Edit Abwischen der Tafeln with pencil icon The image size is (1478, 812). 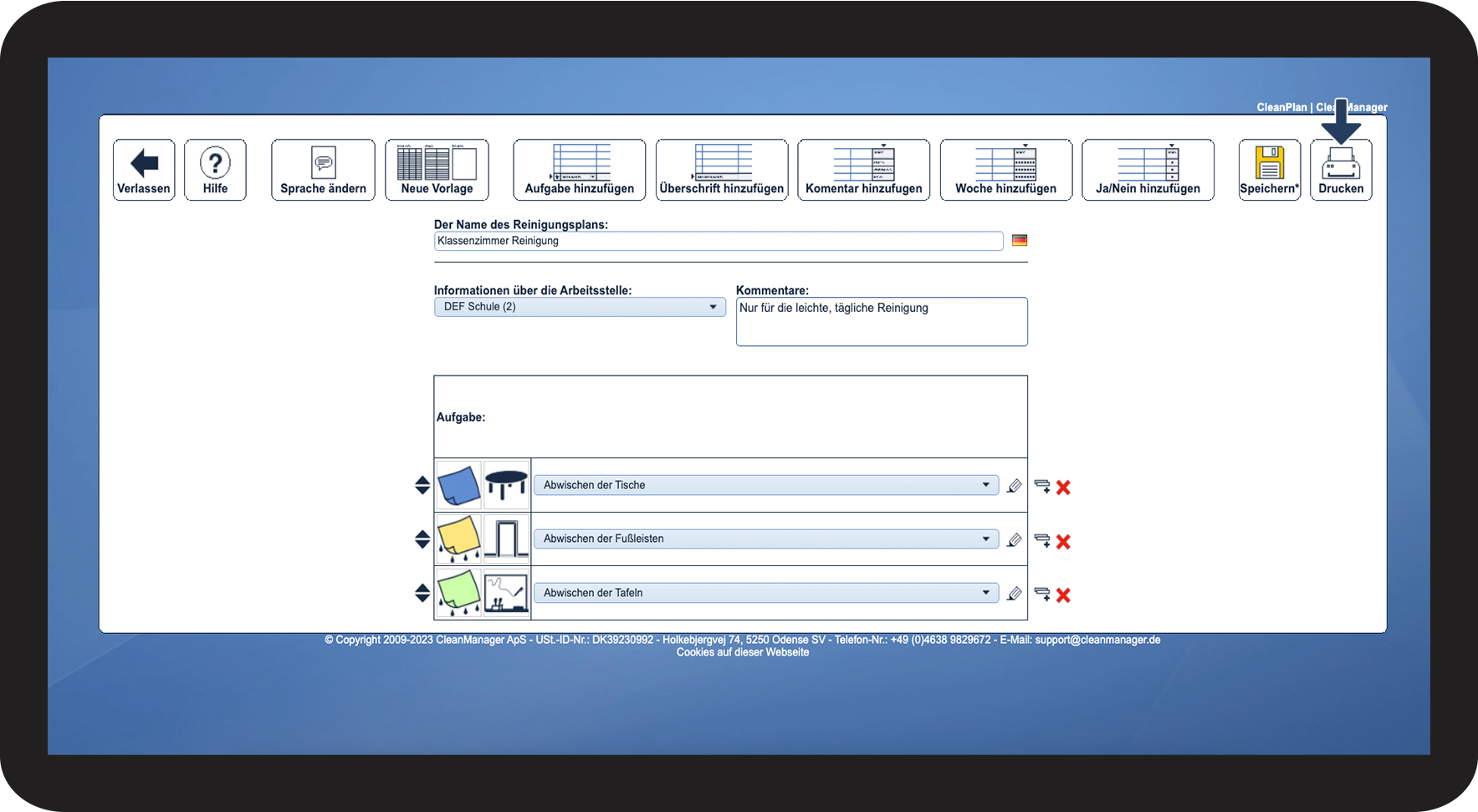point(1015,594)
